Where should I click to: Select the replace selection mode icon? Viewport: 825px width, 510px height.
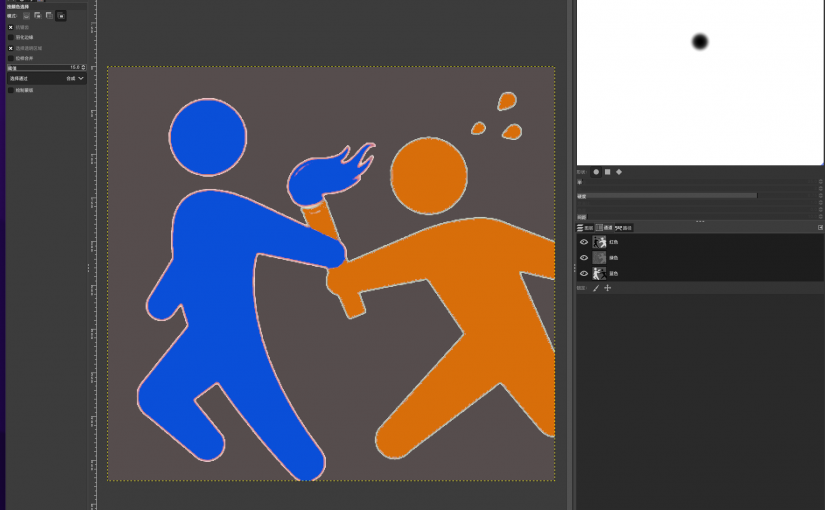[x=26, y=16]
